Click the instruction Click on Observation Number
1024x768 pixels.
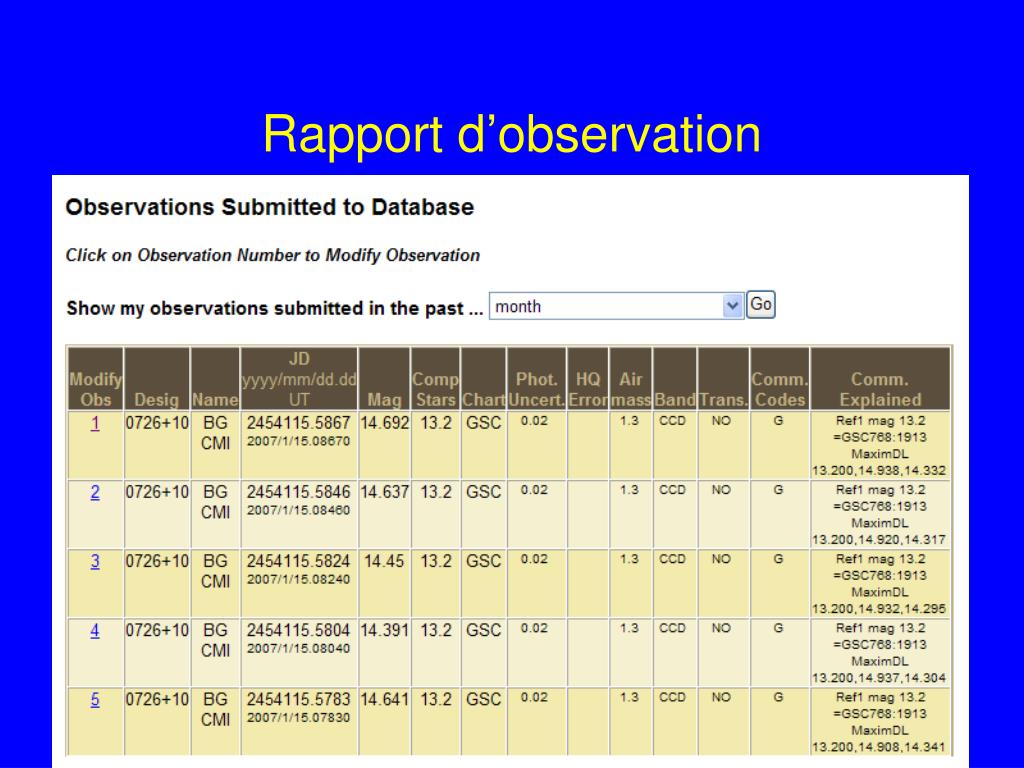273,255
